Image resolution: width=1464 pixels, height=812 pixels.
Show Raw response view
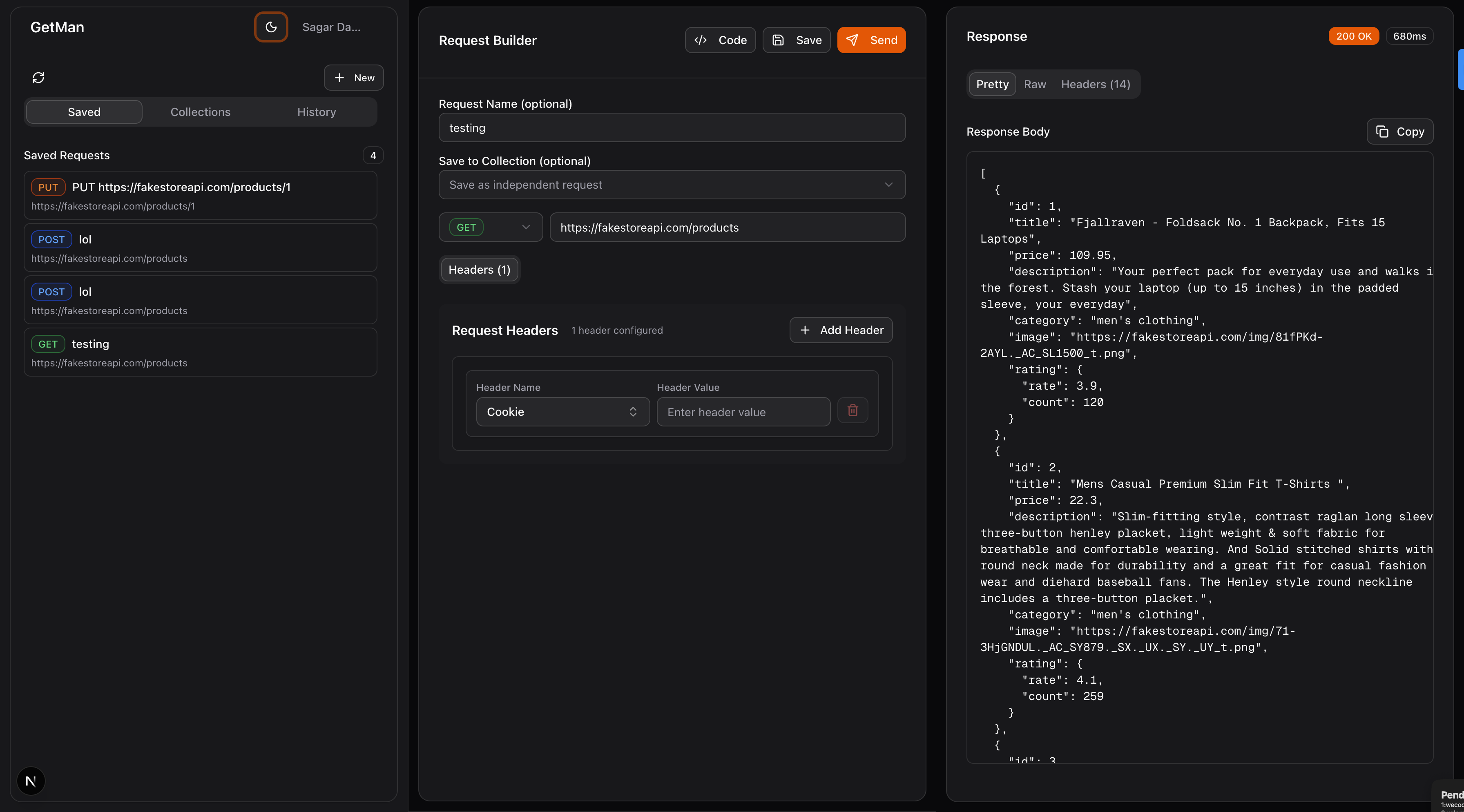(x=1035, y=84)
